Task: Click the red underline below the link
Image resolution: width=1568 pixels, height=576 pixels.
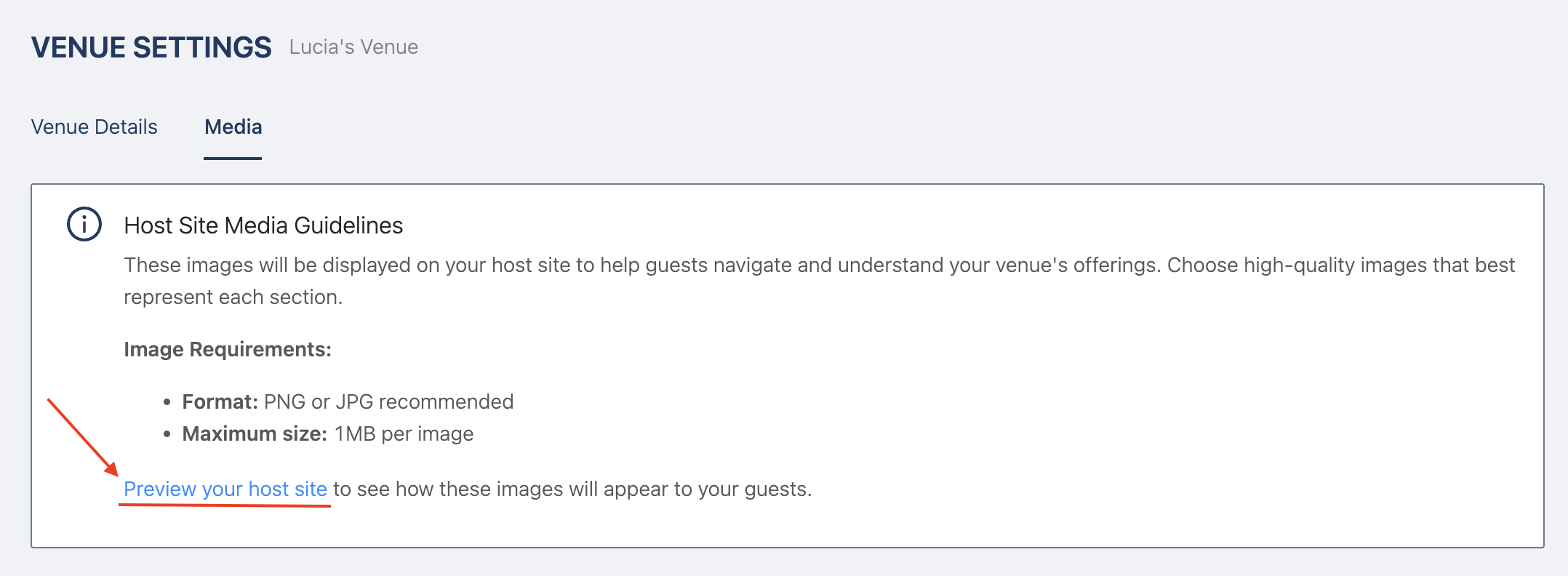Action: (x=225, y=505)
